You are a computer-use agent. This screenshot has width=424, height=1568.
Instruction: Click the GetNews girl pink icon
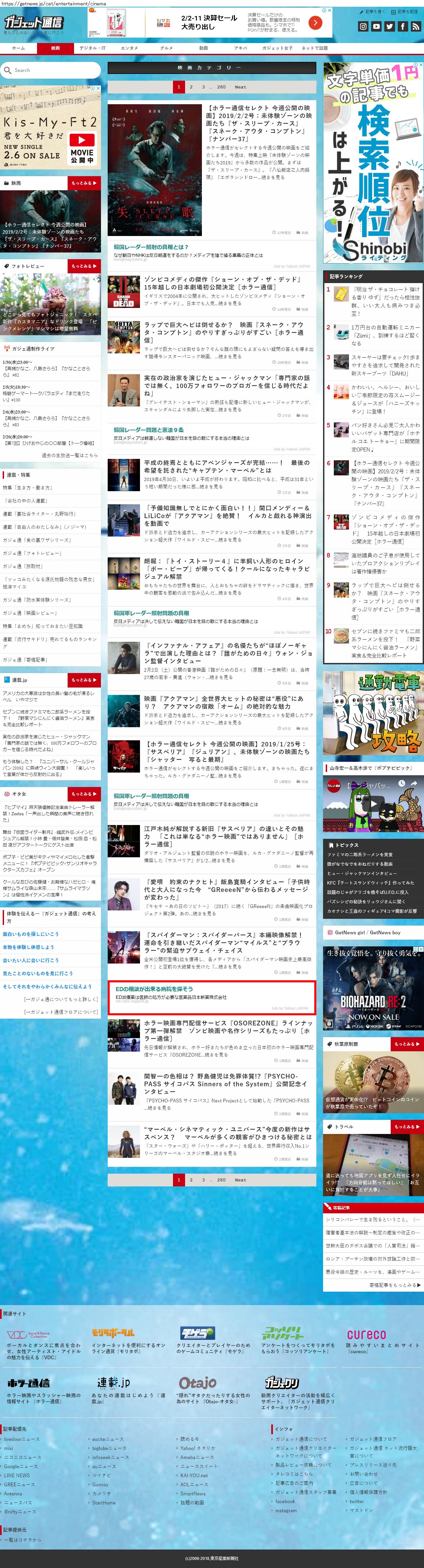coord(329,932)
